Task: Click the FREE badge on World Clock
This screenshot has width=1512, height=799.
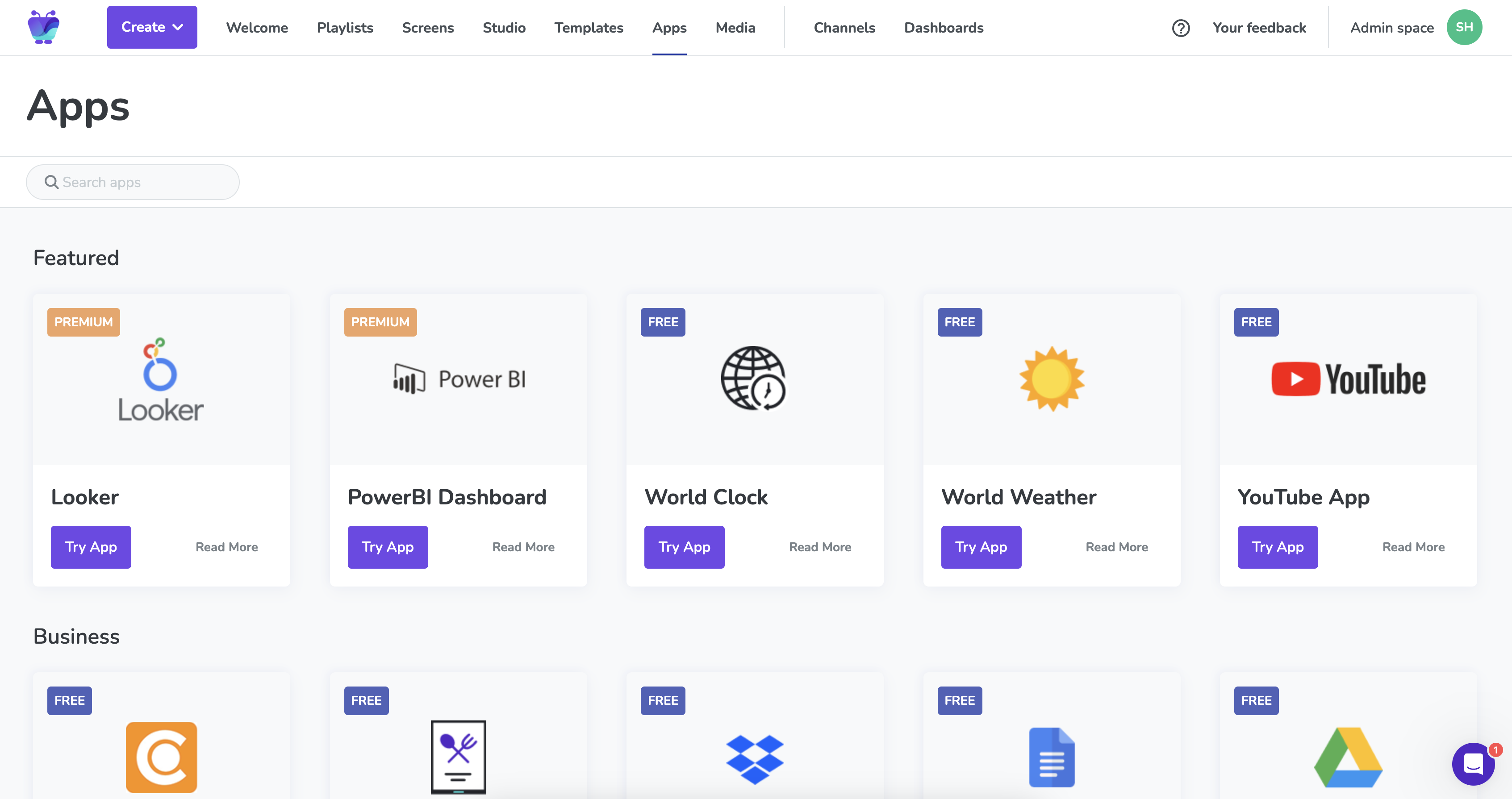Action: click(x=663, y=322)
